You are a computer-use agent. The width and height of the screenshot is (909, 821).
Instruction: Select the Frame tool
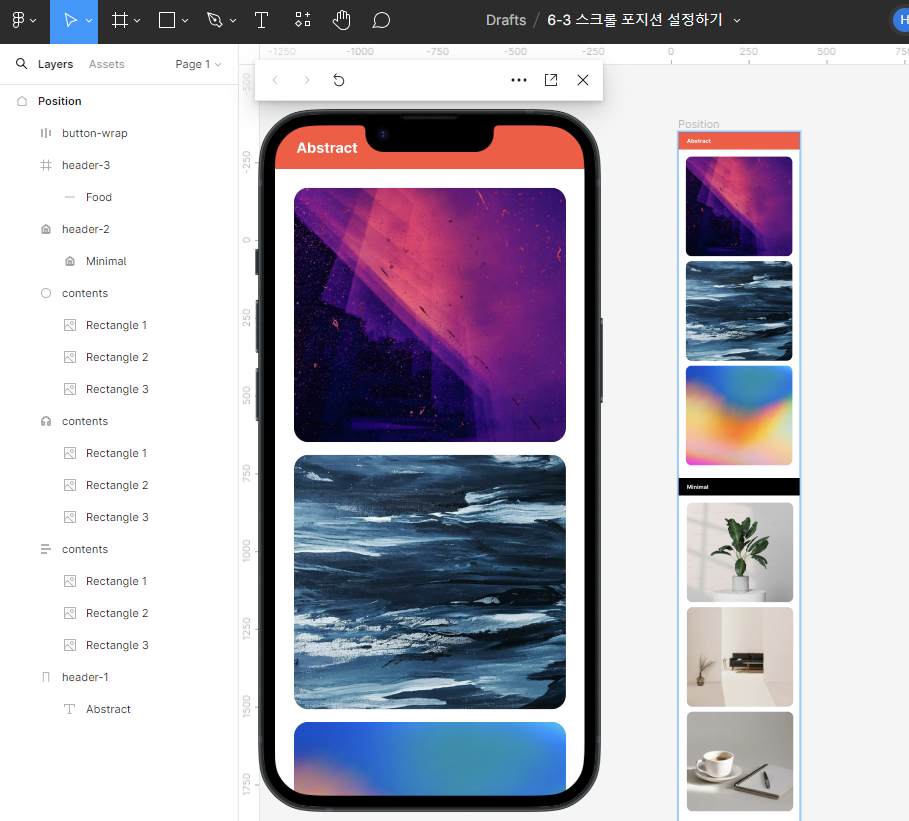119,20
